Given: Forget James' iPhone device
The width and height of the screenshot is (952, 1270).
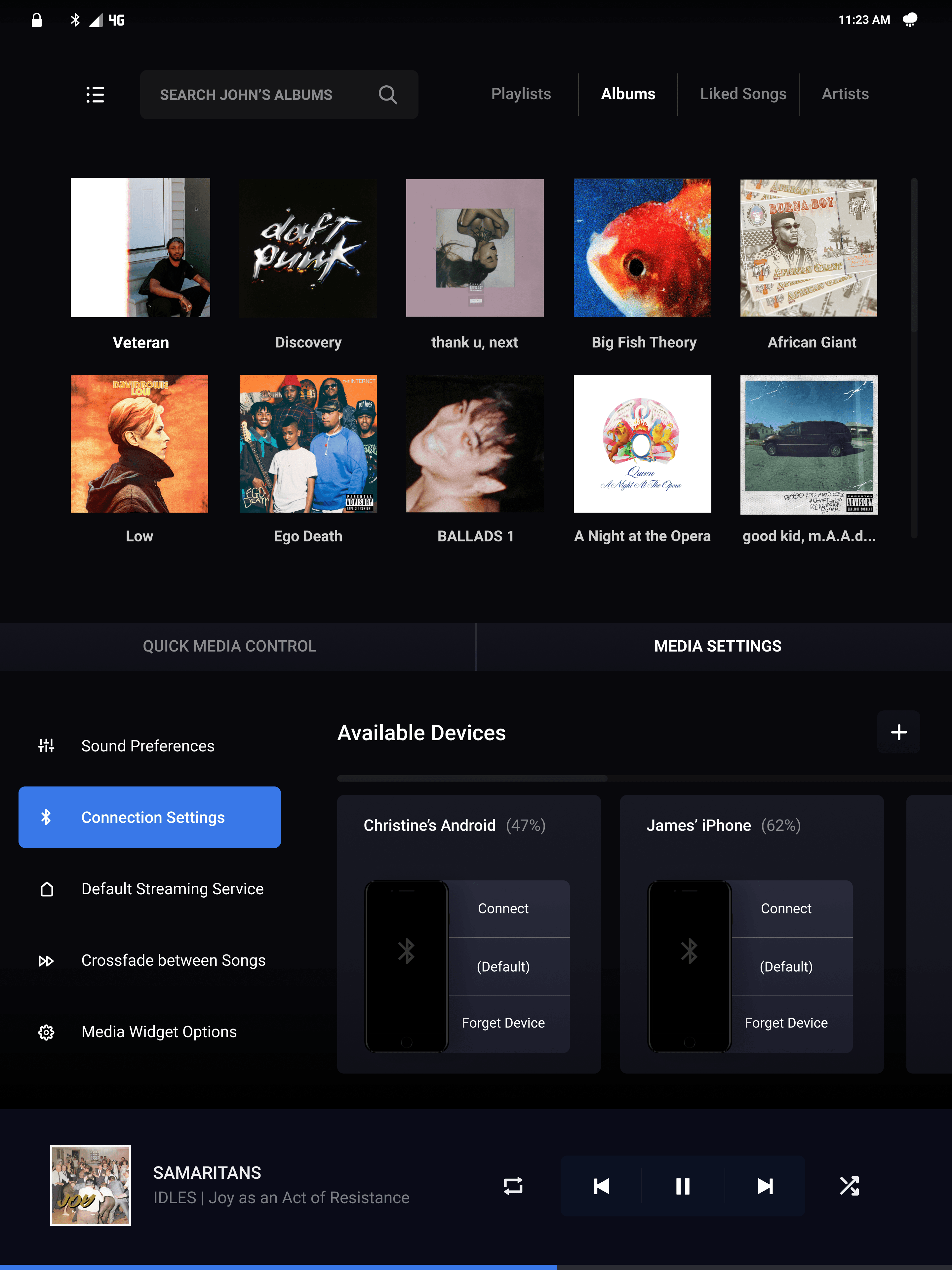Looking at the screenshot, I should pyautogui.click(x=791, y=1023).
